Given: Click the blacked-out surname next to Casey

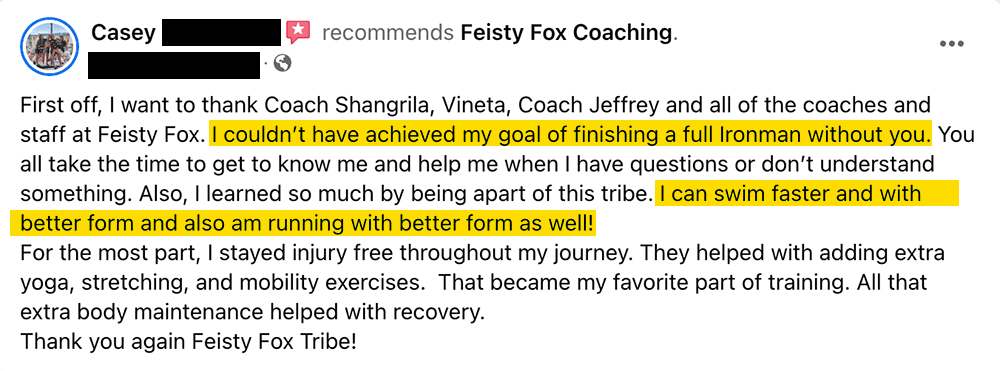Looking at the screenshot, I should click(x=221, y=33).
